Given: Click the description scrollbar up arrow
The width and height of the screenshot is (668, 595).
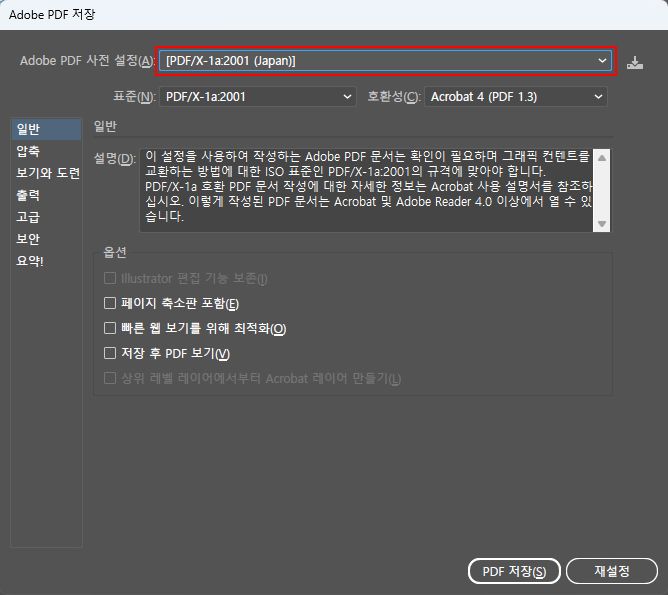Looking at the screenshot, I should (601, 158).
